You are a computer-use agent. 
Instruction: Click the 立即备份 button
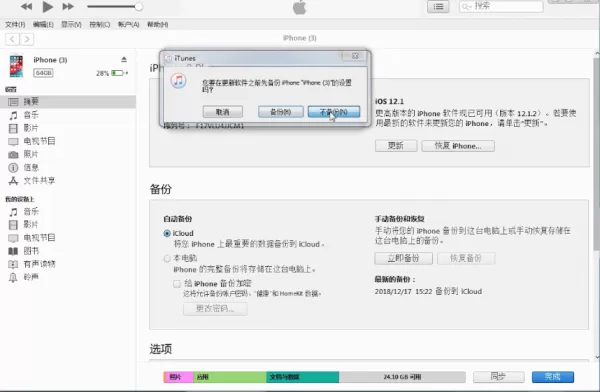click(403, 258)
